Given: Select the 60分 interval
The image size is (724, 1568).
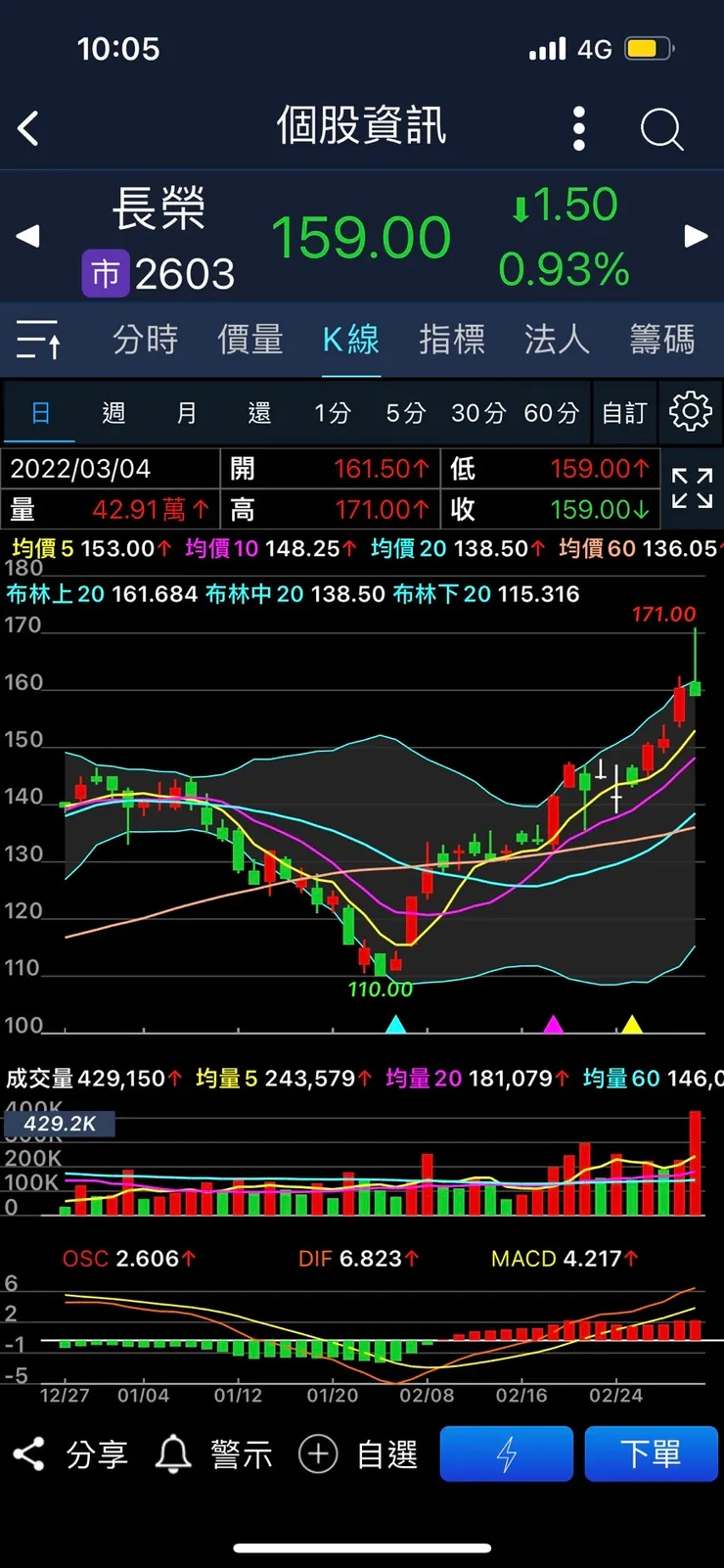Looking at the screenshot, I should (x=552, y=413).
